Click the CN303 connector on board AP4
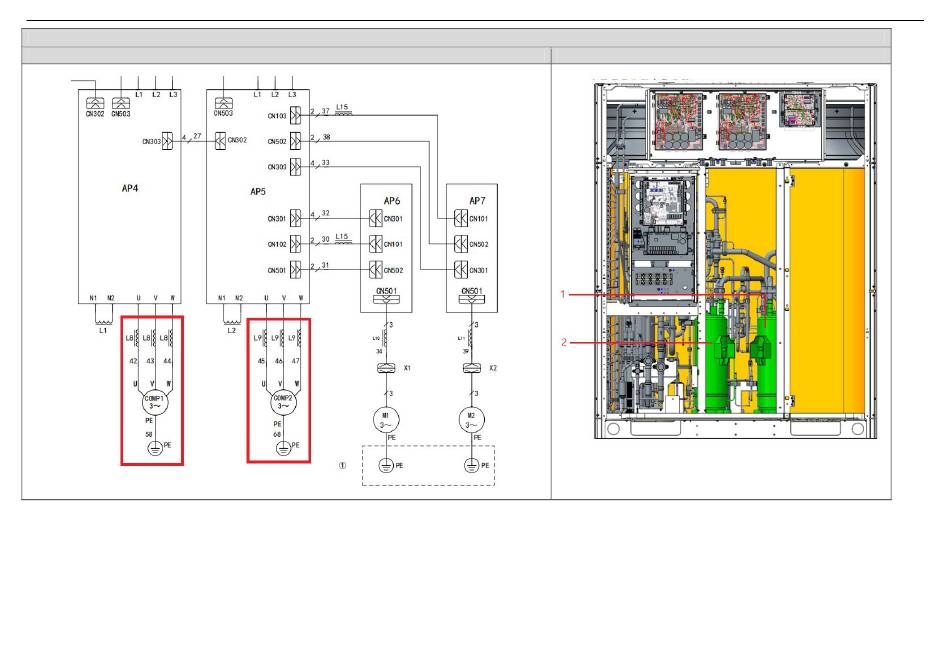Screen dimensions: 950x648 coord(168,142)
